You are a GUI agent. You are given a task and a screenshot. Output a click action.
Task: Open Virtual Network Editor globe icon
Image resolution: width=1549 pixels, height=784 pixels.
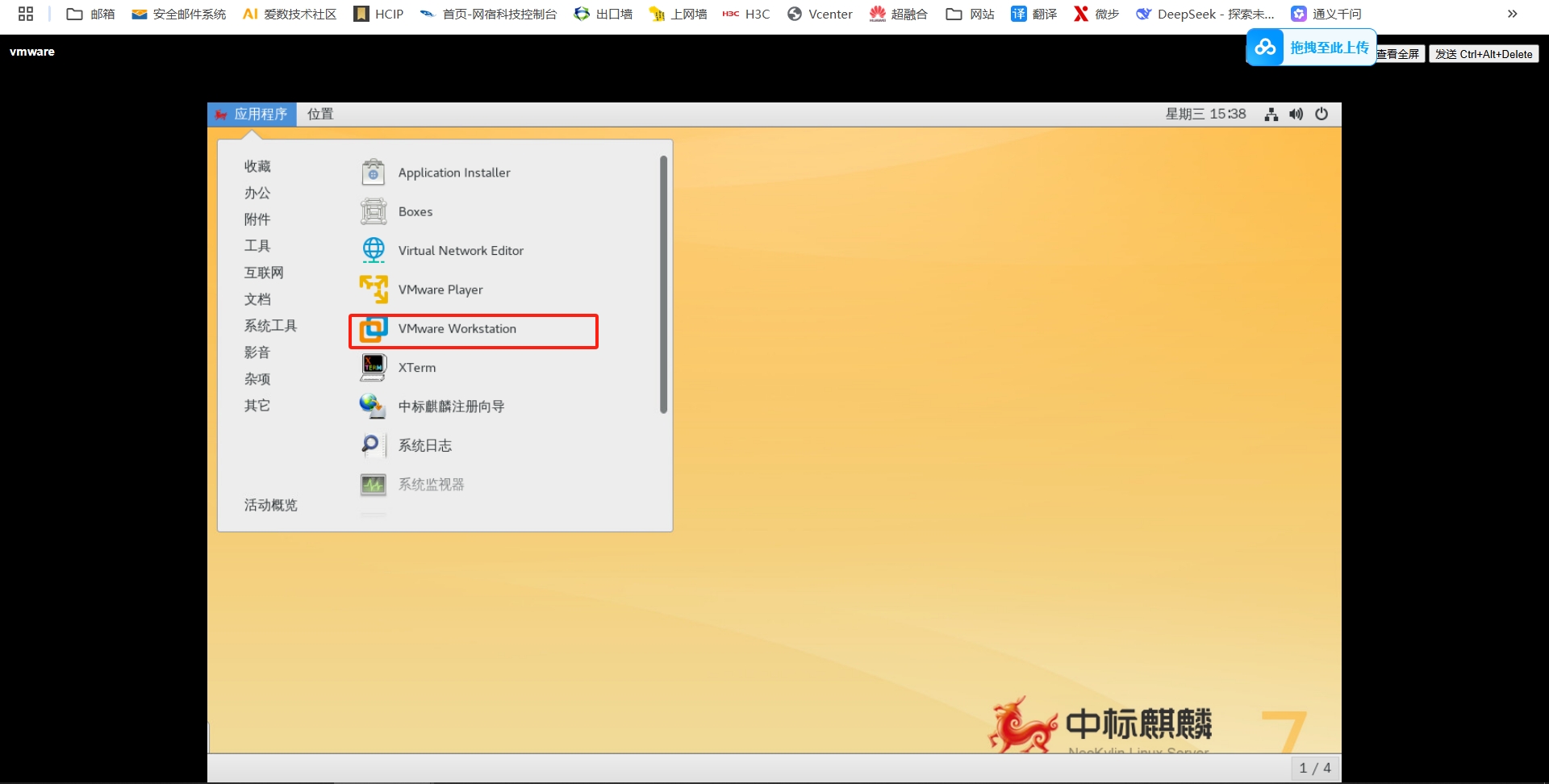click(373, 250)
